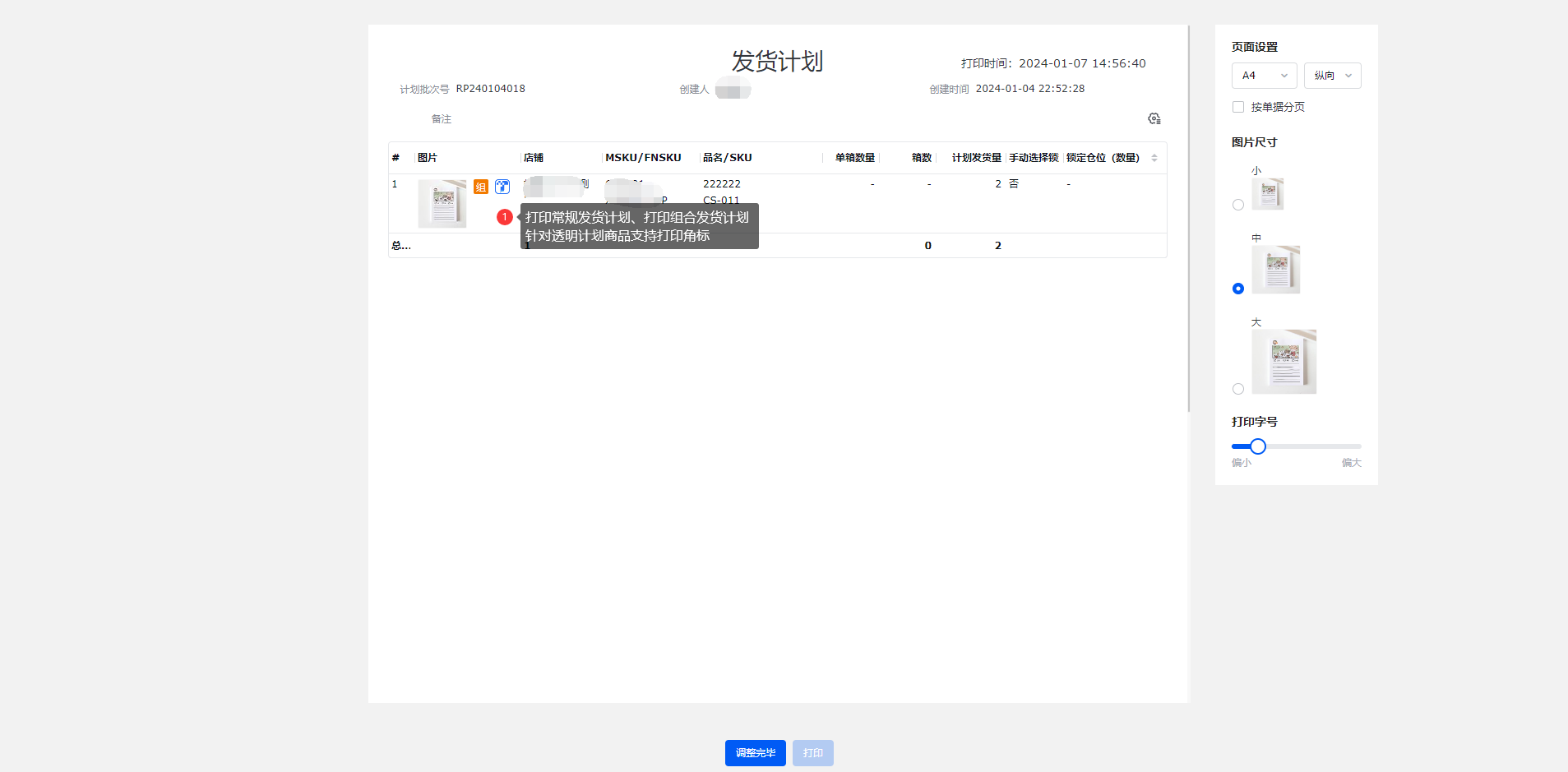
Task: Open the 纵向 page orientation dropdown
Action: (x=1332, y=76)
